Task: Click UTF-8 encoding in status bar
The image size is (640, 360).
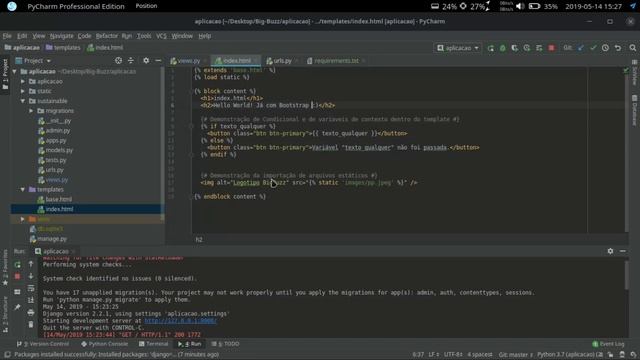Action: coord(453,355)
